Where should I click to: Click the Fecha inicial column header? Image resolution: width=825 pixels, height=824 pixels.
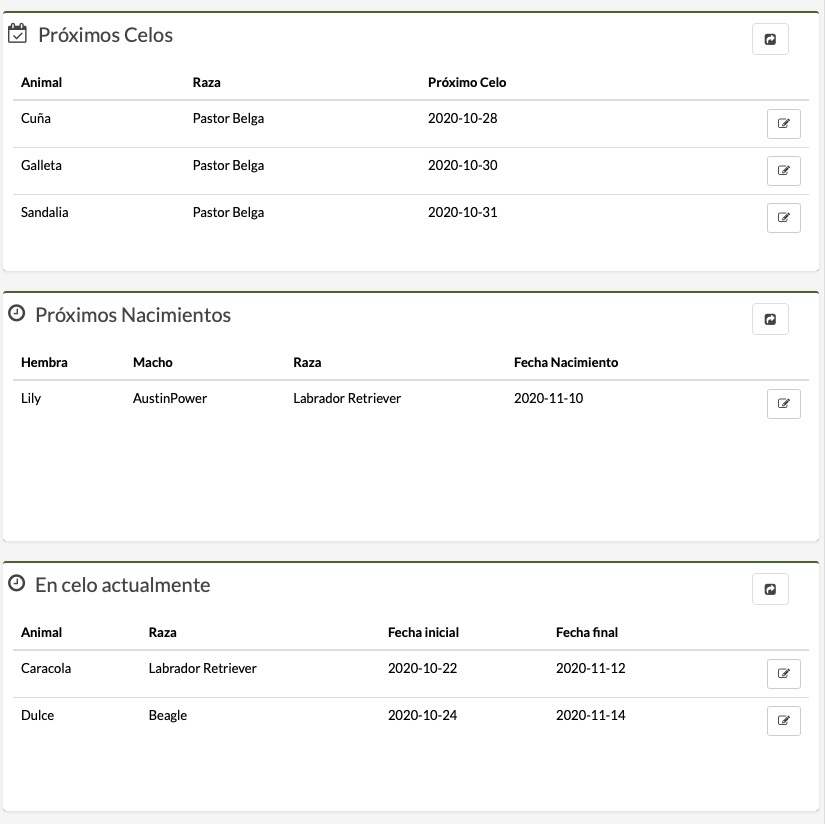[423, 632]
